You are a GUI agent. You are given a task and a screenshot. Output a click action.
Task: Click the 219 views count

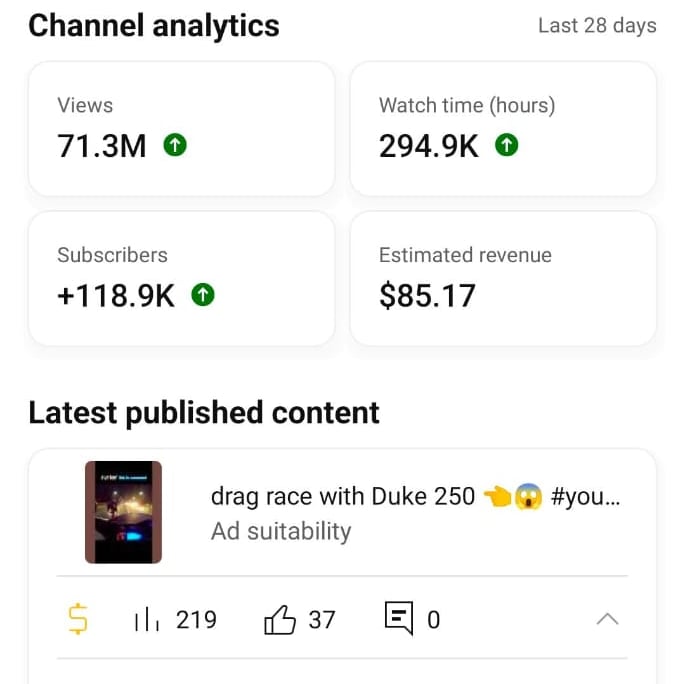[196, 620]
